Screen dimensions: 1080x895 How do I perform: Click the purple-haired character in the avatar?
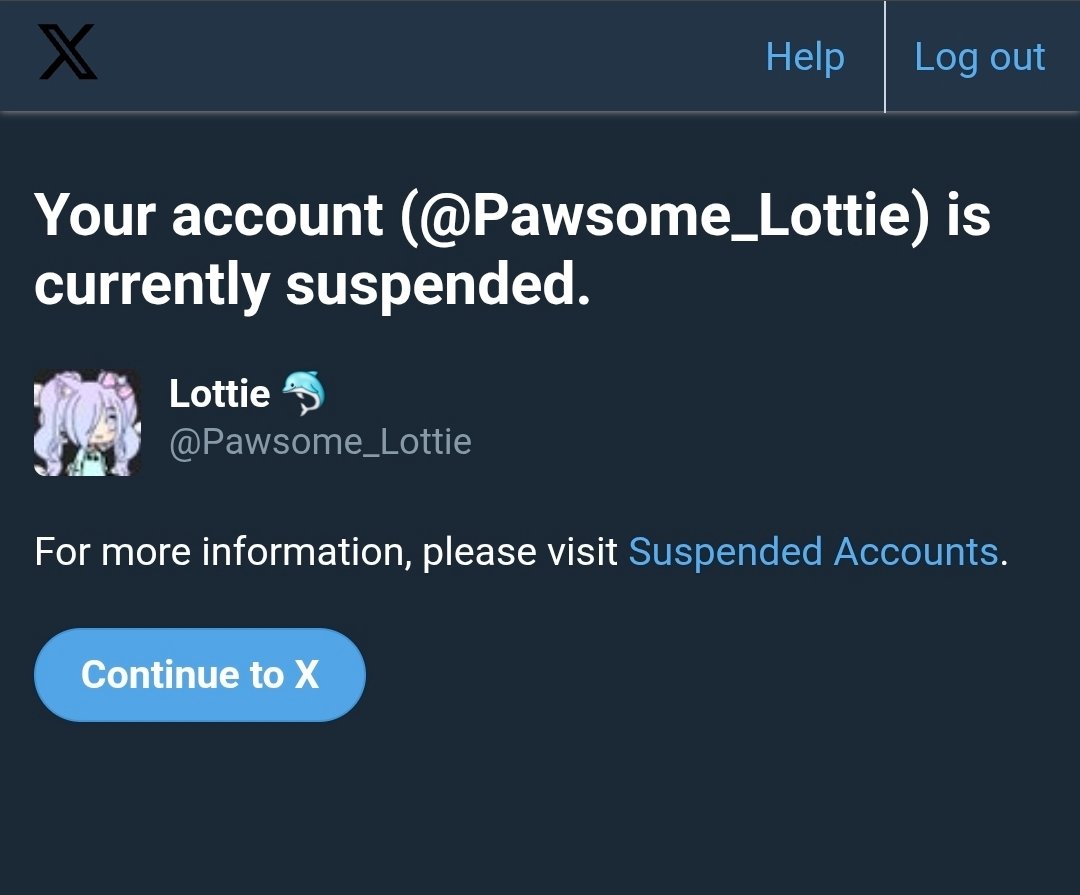click(x=86, y=424)
